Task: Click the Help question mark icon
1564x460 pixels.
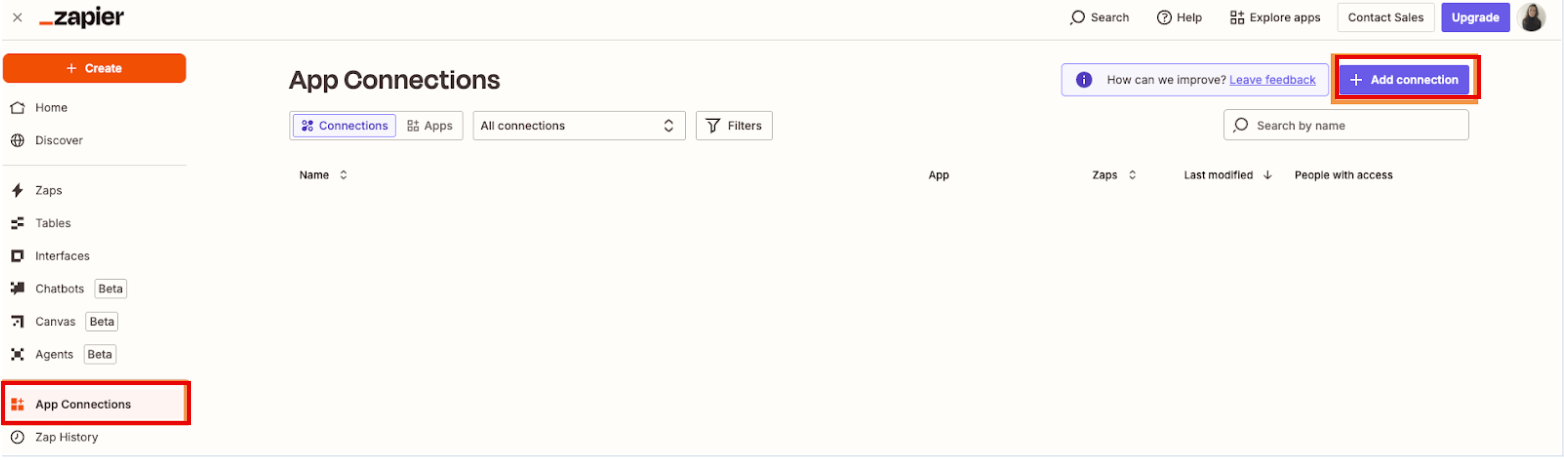Action: click(1164, 18)
